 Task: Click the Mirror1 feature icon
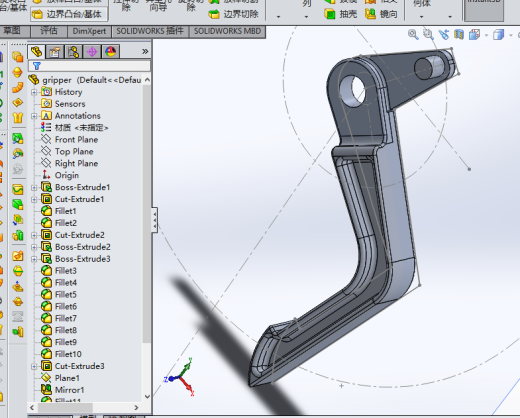coord(46,390)
